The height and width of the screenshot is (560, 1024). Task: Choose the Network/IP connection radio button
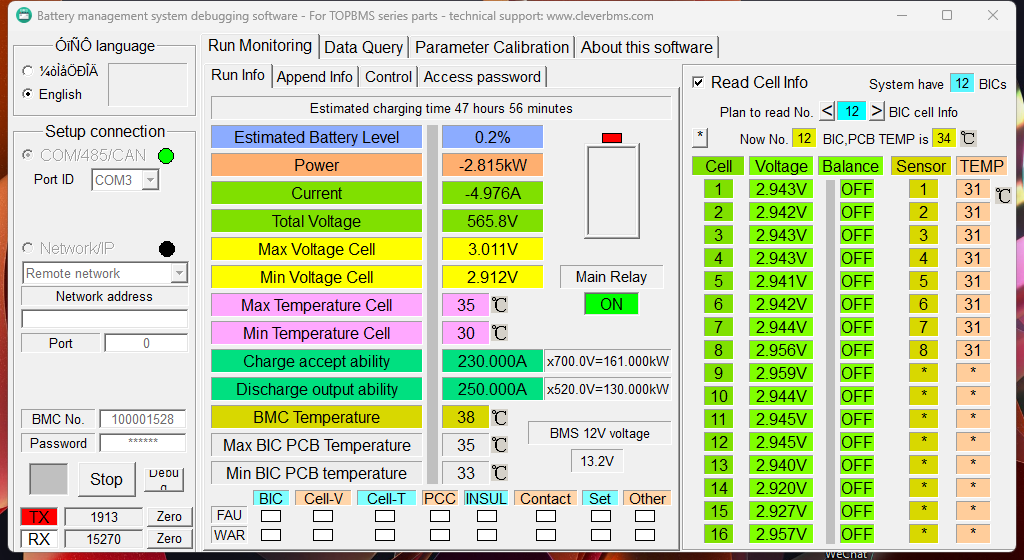[x=27, y=248]
